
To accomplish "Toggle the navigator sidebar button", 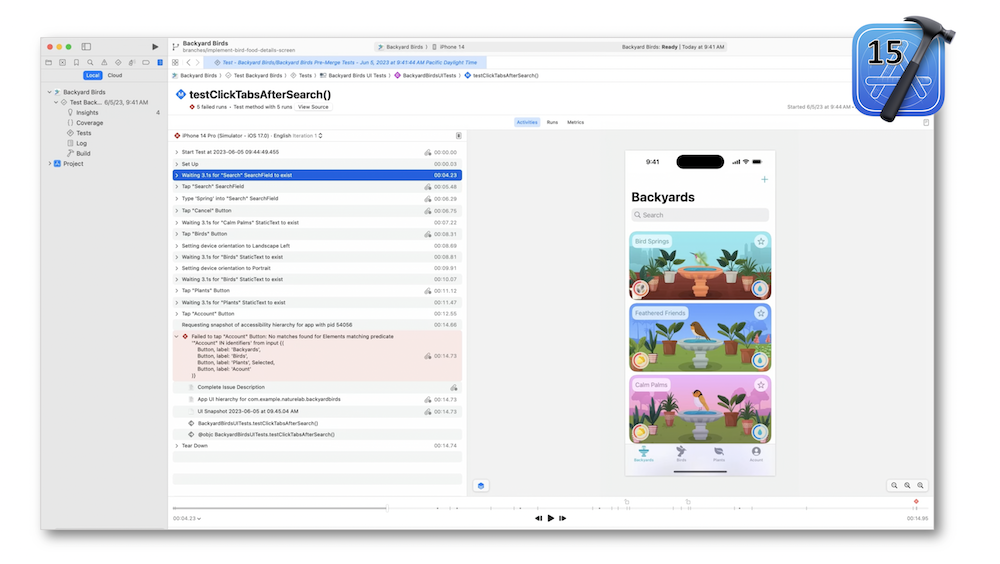I will 86,47.
